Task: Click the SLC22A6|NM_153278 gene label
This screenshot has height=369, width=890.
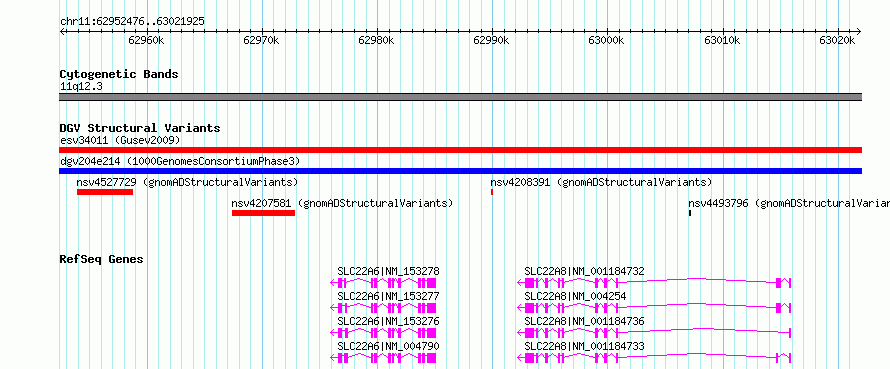Action: [388, 271]
